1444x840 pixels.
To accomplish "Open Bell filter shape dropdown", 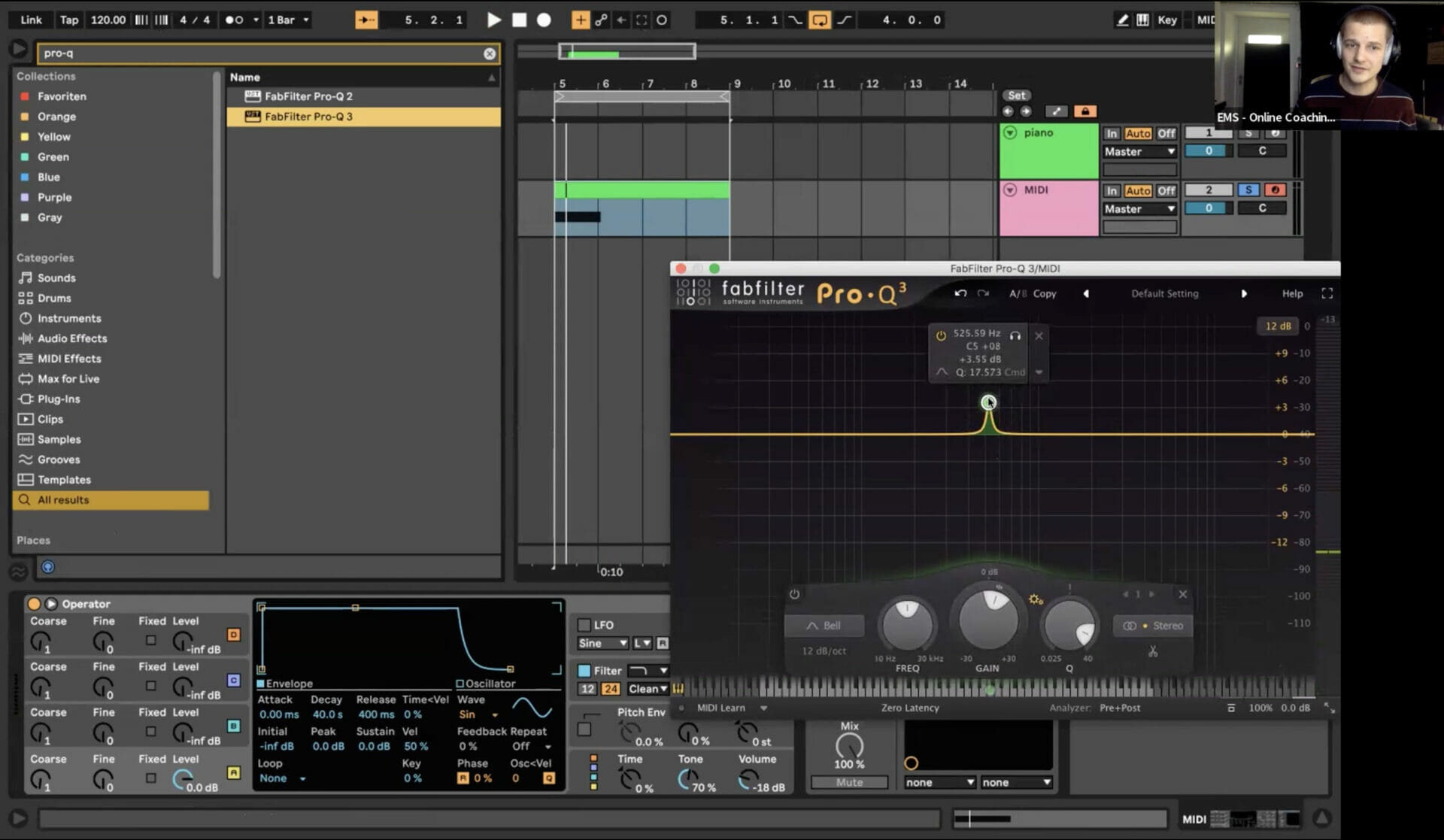I will pos(824,626).
